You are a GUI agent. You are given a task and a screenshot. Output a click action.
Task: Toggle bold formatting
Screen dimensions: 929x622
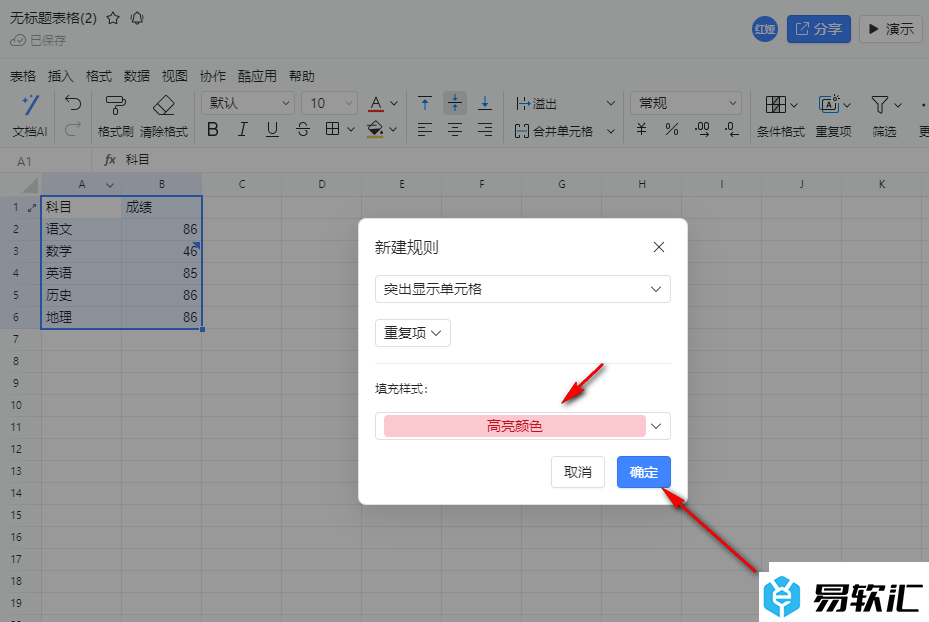(213, 129)
